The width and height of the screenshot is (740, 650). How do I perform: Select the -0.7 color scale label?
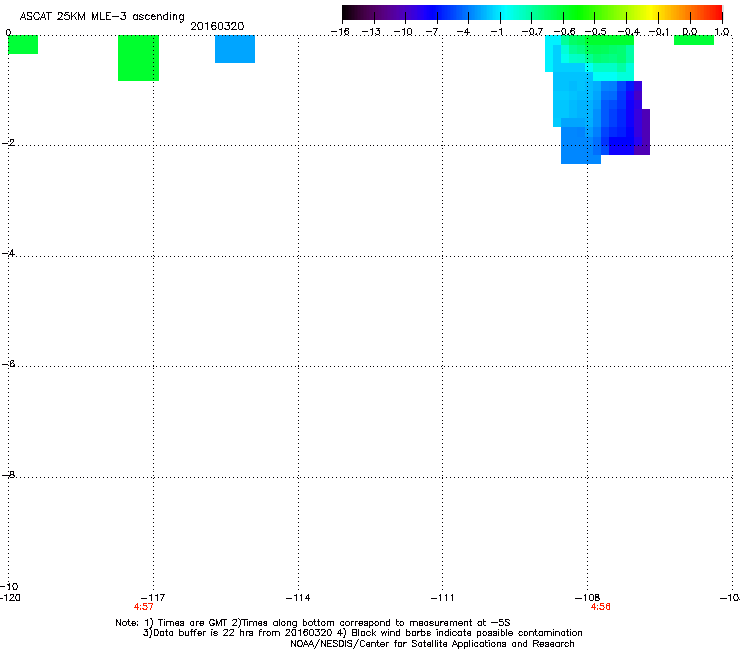tap(532, 32)
